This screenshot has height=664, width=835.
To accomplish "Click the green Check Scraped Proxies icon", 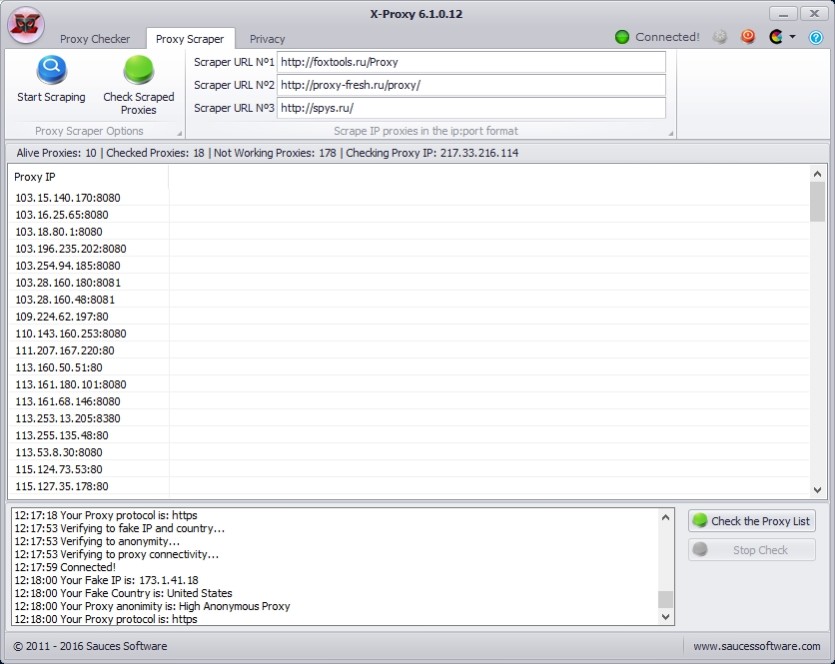I will pos(138,70).
